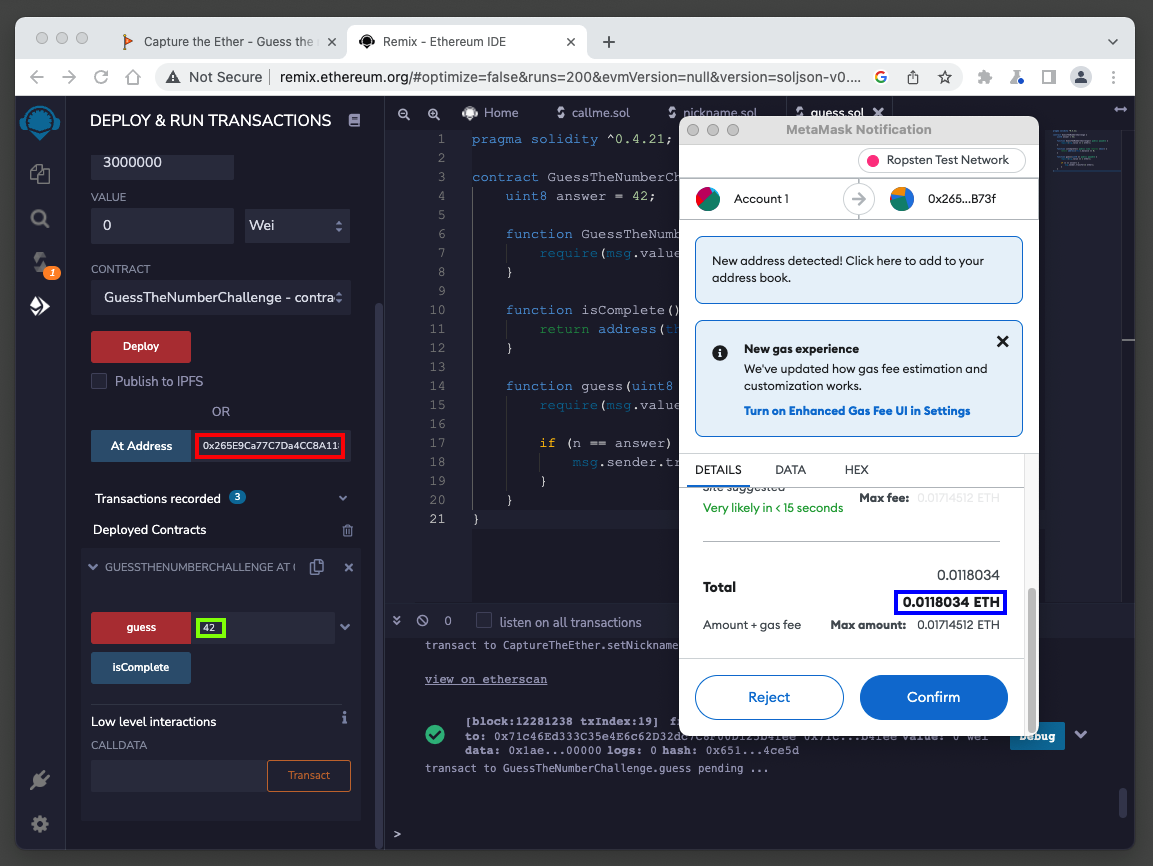Screen dimensions: 1153x866
Task: Open the Solidity compiler sidebar icon
Action: [x=40, y=262]
